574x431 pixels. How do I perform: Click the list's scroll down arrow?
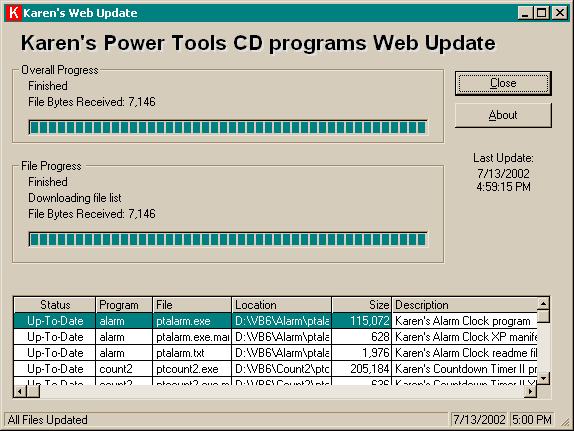(543, 379)
